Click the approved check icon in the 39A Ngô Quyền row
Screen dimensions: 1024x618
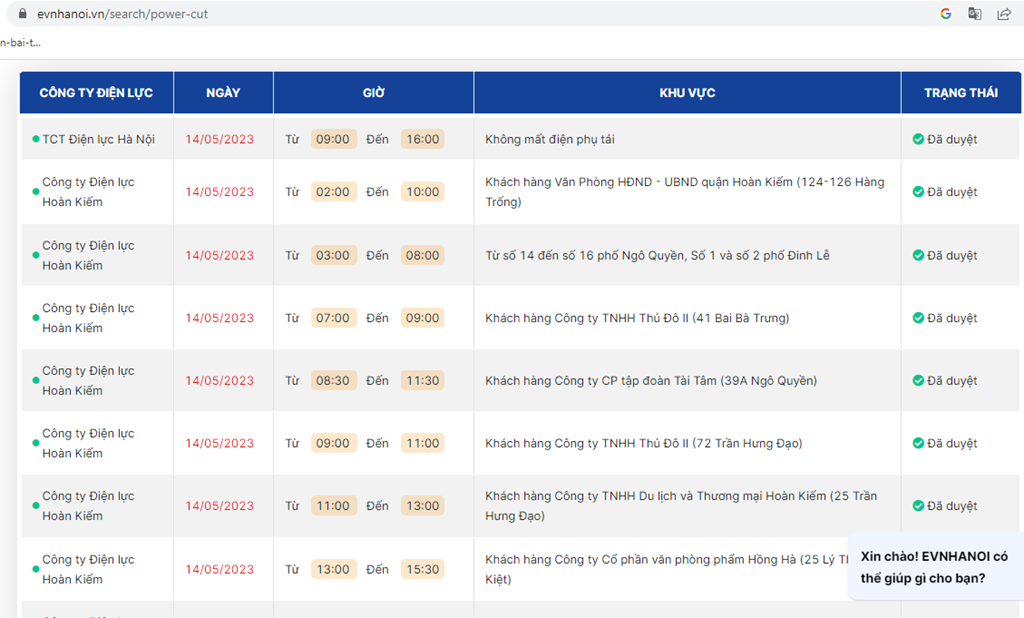(x=918, y=381)
